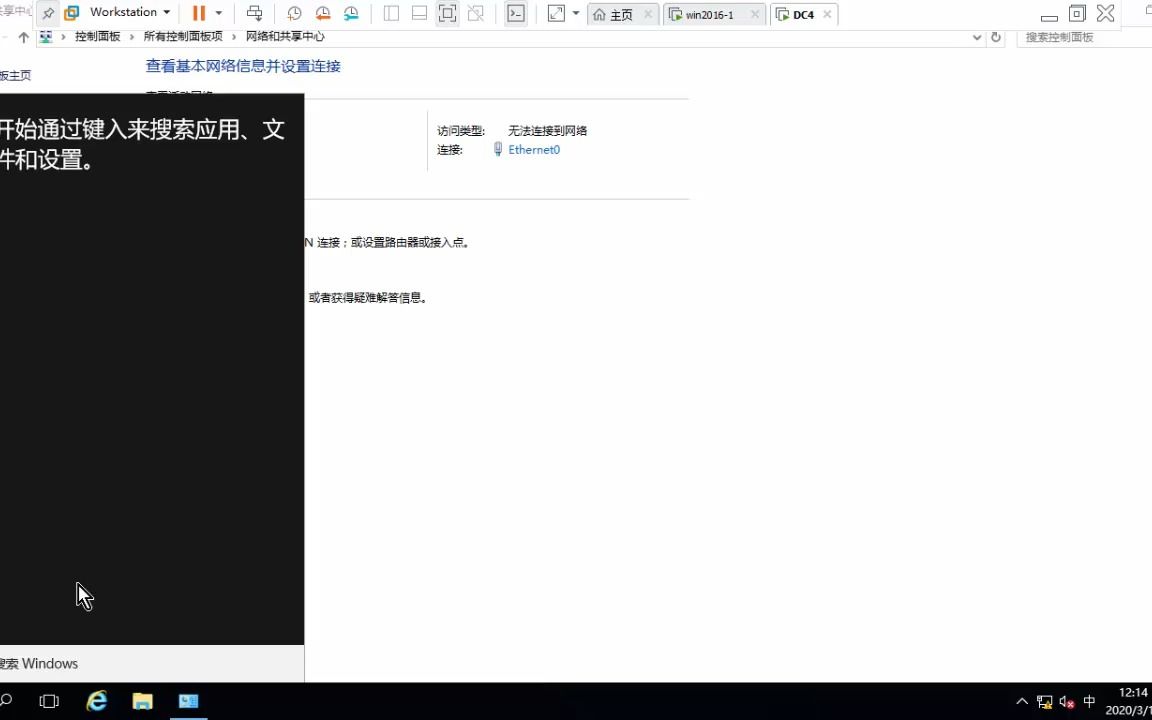
Task: Click the 搜索控制面板 search box
Action: click(1084, 37)
